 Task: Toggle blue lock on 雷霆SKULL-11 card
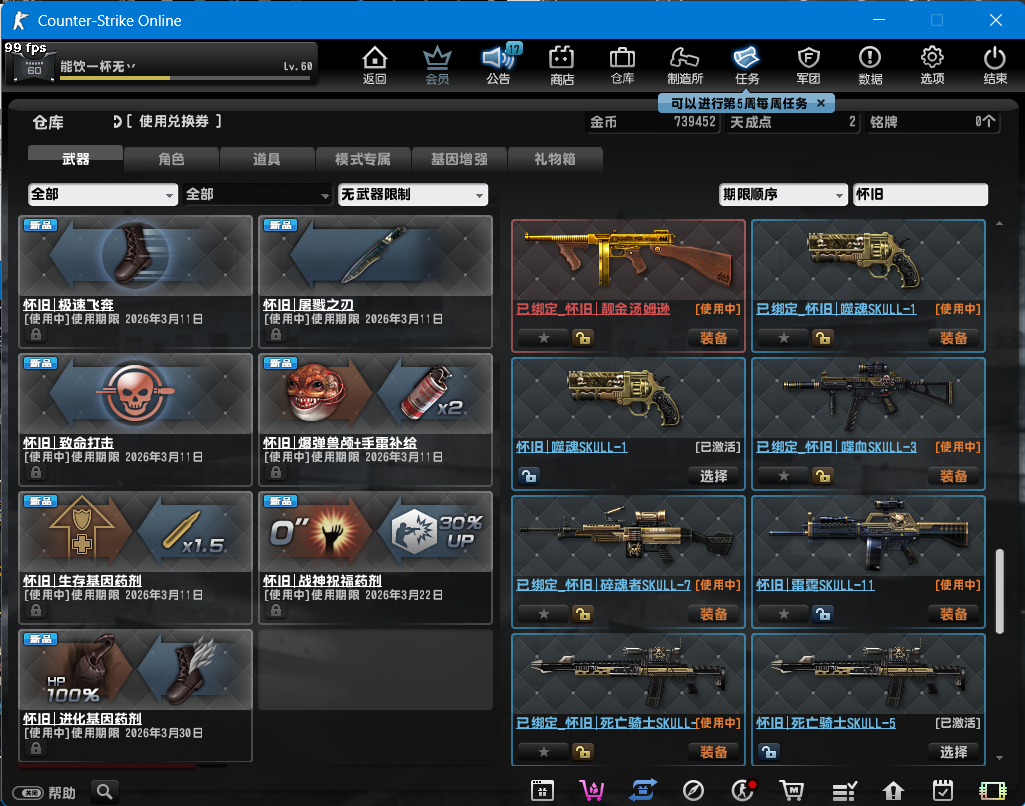click(x=822, y=614)
